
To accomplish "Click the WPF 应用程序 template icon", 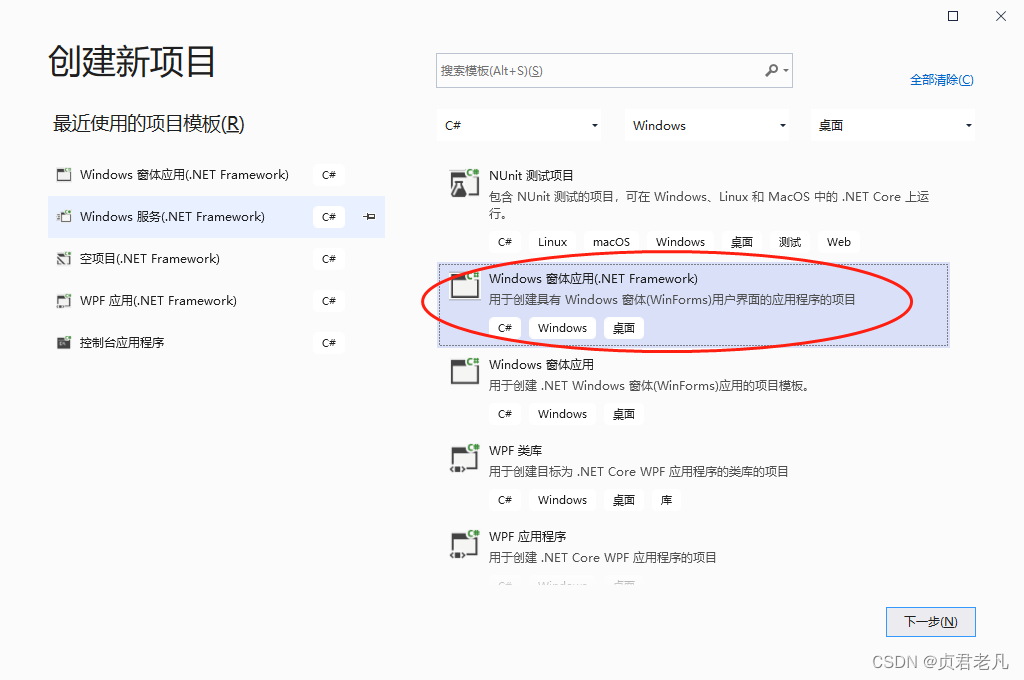I will click(x=464, y=543).
